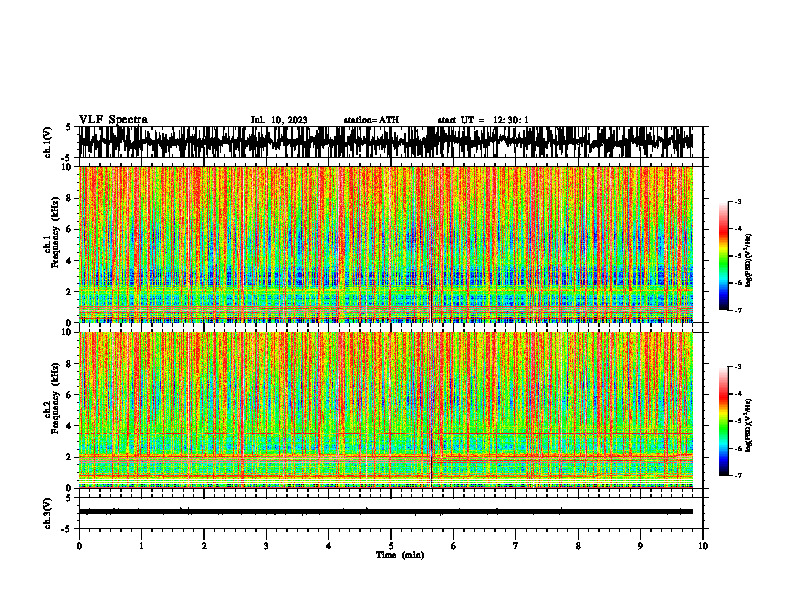Click the ch.2 colorbar "-3" tick label
The image size is (792, 612).
pyautogui.click(x=738, y=367)
